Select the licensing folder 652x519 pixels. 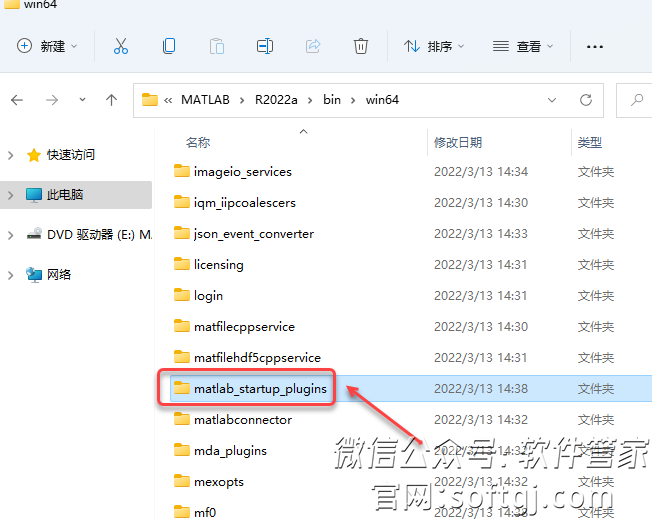point(219,264)
